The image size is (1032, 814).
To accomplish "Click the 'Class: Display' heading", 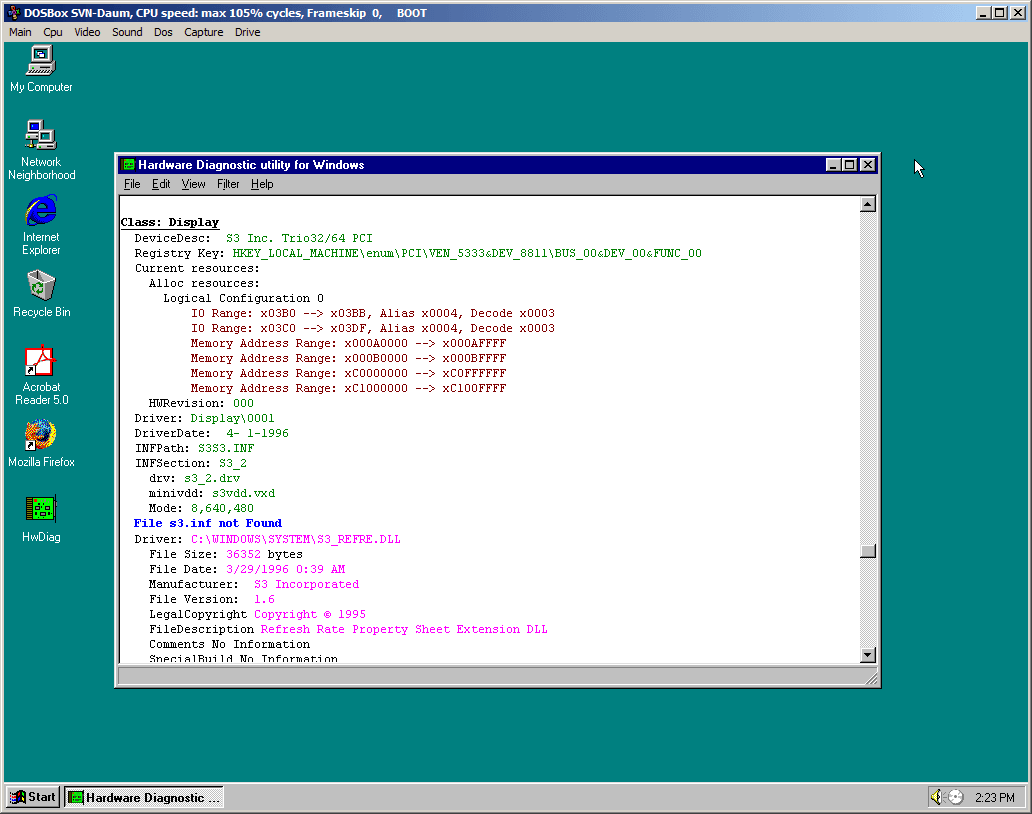I will (170, 222).
